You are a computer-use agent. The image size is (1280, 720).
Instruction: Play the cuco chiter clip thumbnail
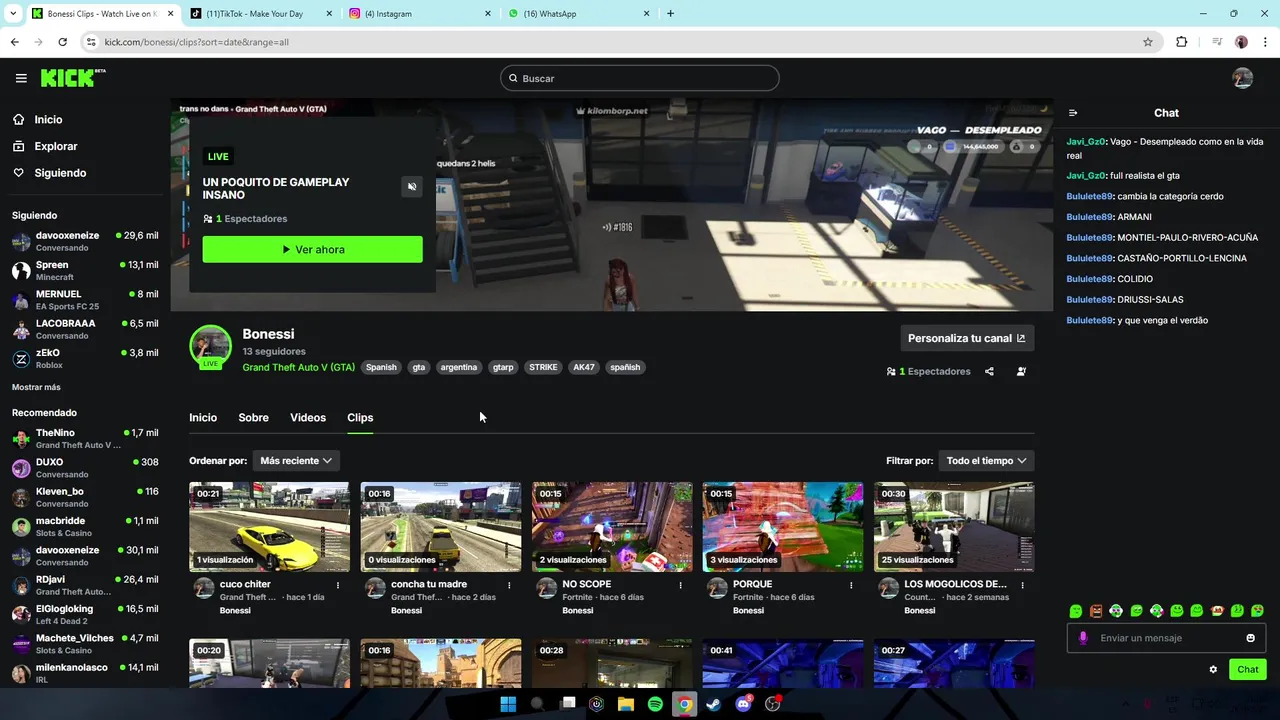tap(269, 527)
